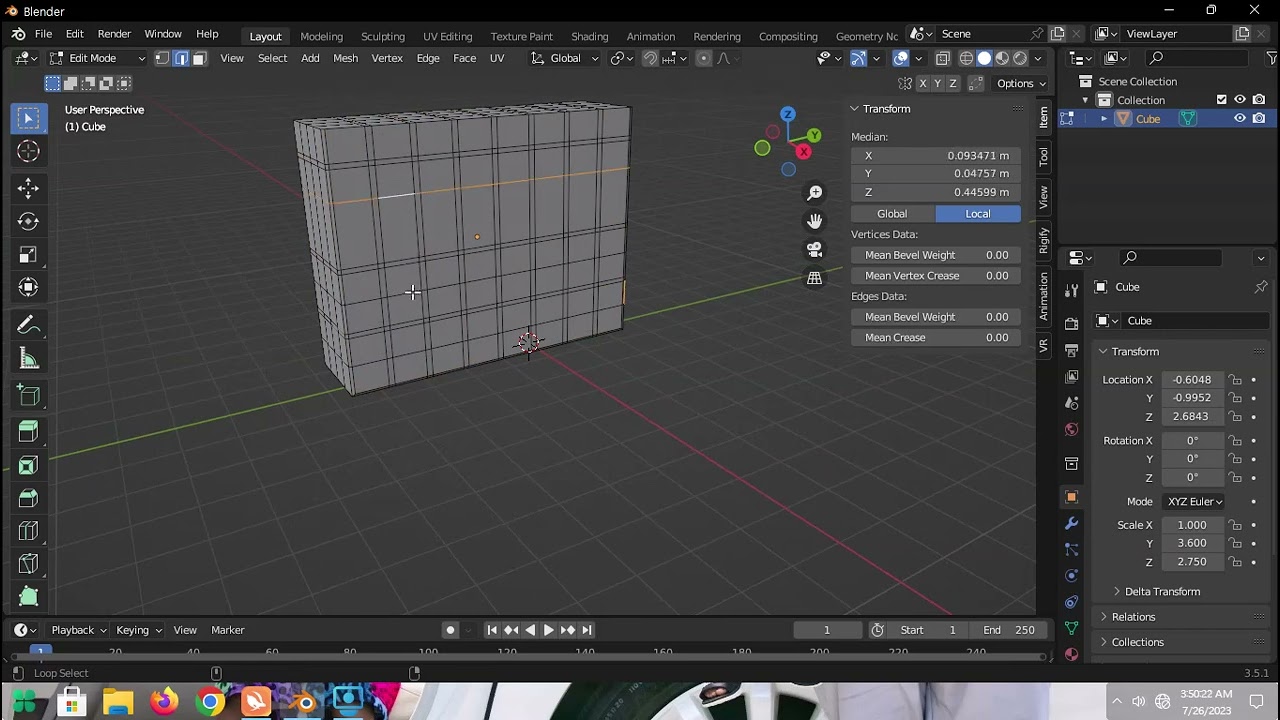The image size is (1280, 720).
Task: Adjust Mean Vertex Crease slider
Action: pos(936,276)
